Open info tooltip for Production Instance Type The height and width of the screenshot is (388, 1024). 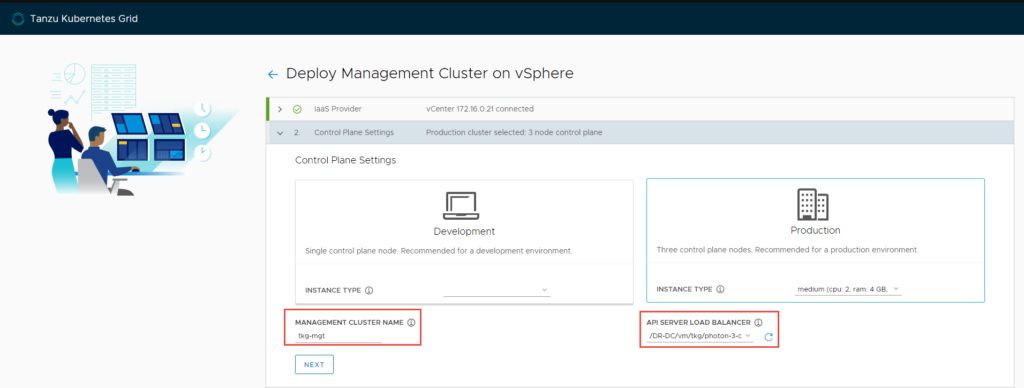pyautogui.click(x=720, y=289)
